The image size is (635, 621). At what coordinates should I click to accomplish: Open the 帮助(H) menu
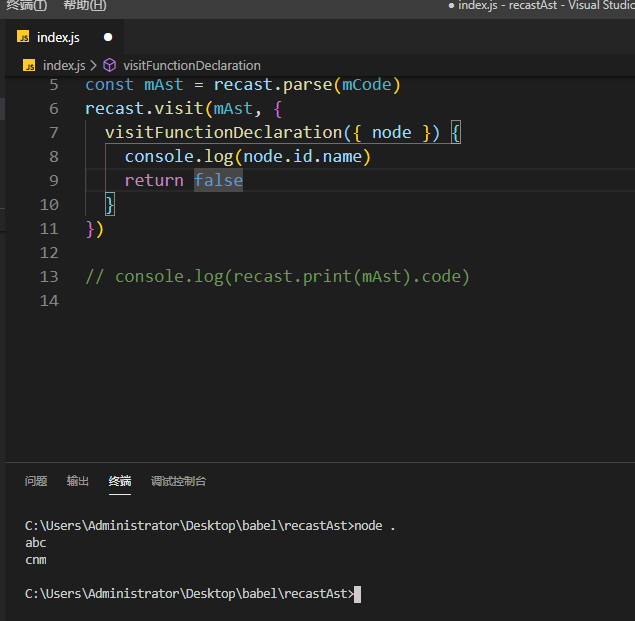(x=85, y=5)
